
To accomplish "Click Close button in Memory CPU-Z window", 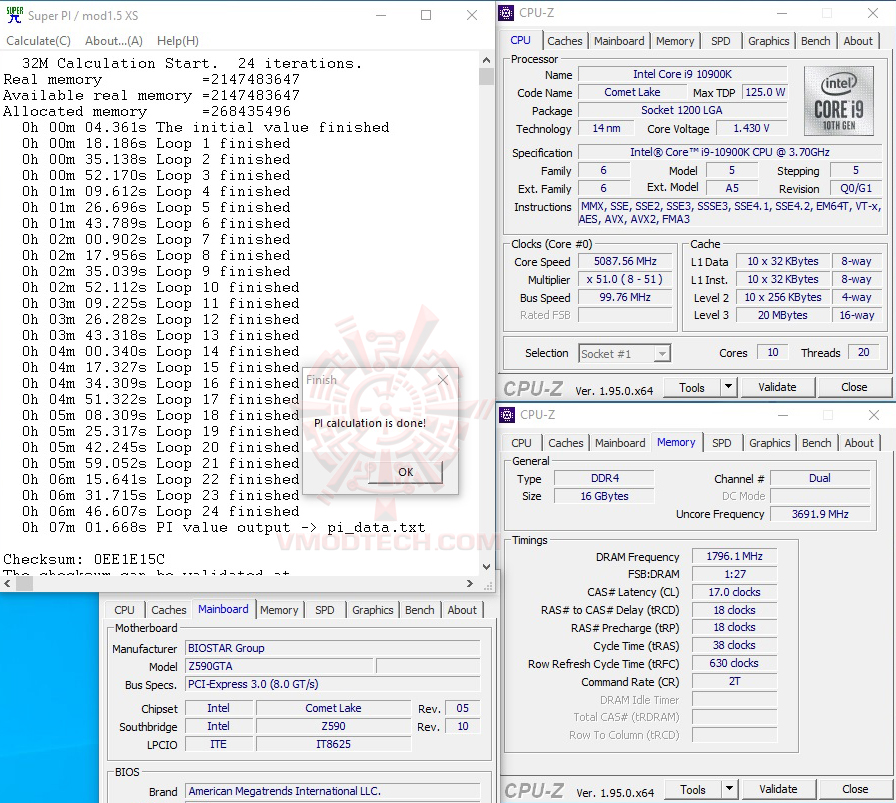I will [855, 789].
